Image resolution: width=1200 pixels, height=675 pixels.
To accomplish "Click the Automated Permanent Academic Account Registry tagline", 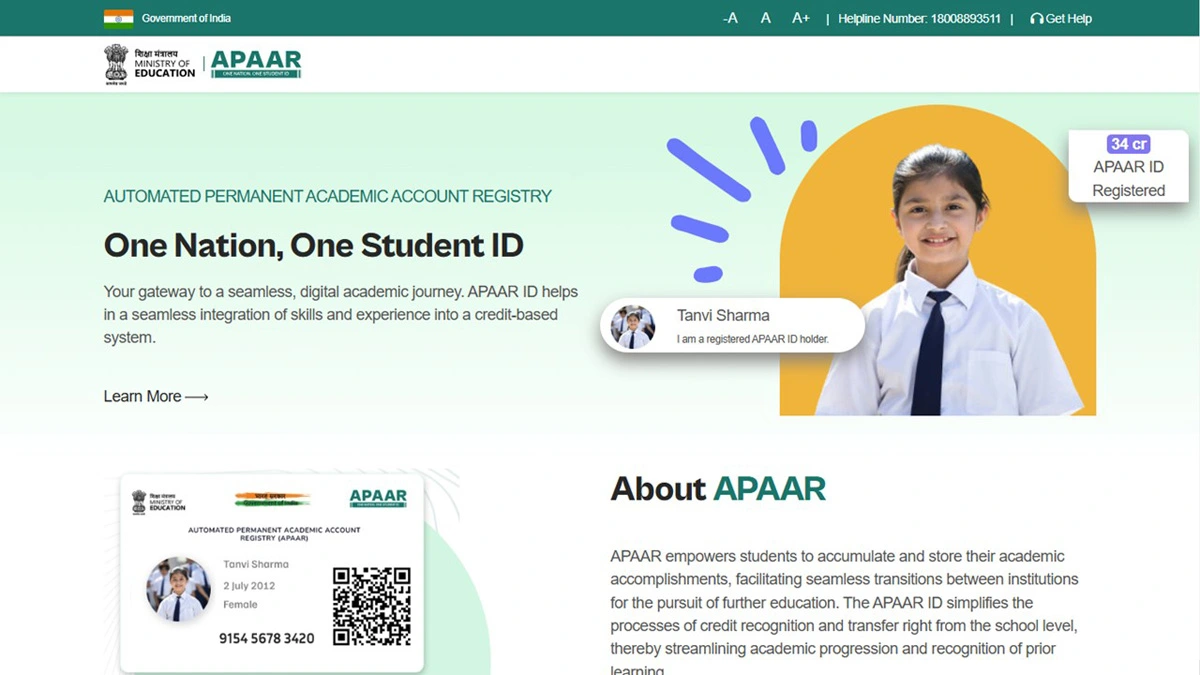I will pos(327,196).
